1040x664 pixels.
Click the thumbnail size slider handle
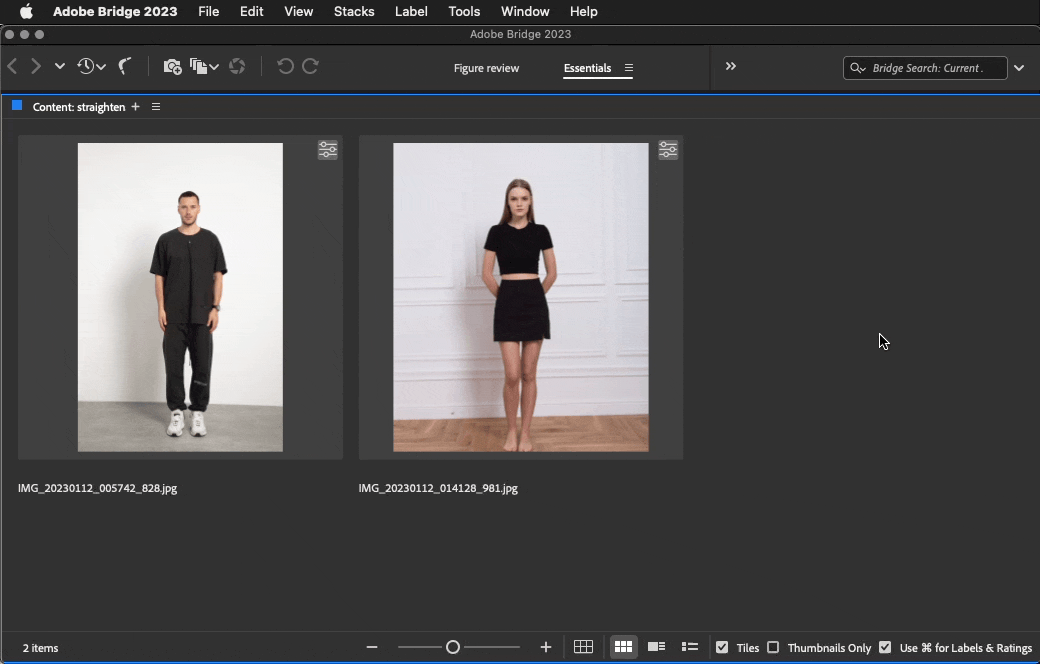pyautogui.click(x=453, y=648)
